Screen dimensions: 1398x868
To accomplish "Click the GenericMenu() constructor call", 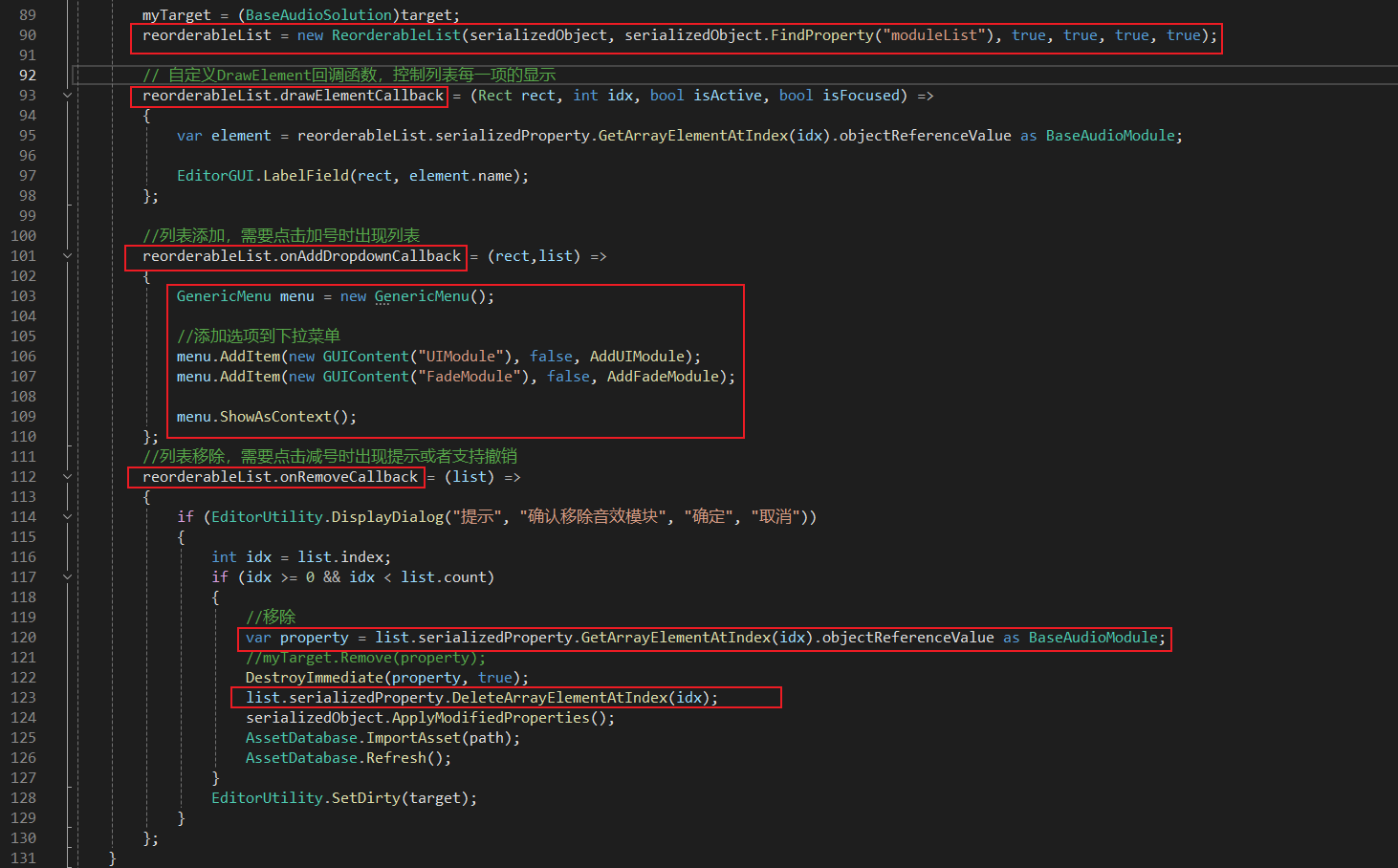I will coord(430,296).
